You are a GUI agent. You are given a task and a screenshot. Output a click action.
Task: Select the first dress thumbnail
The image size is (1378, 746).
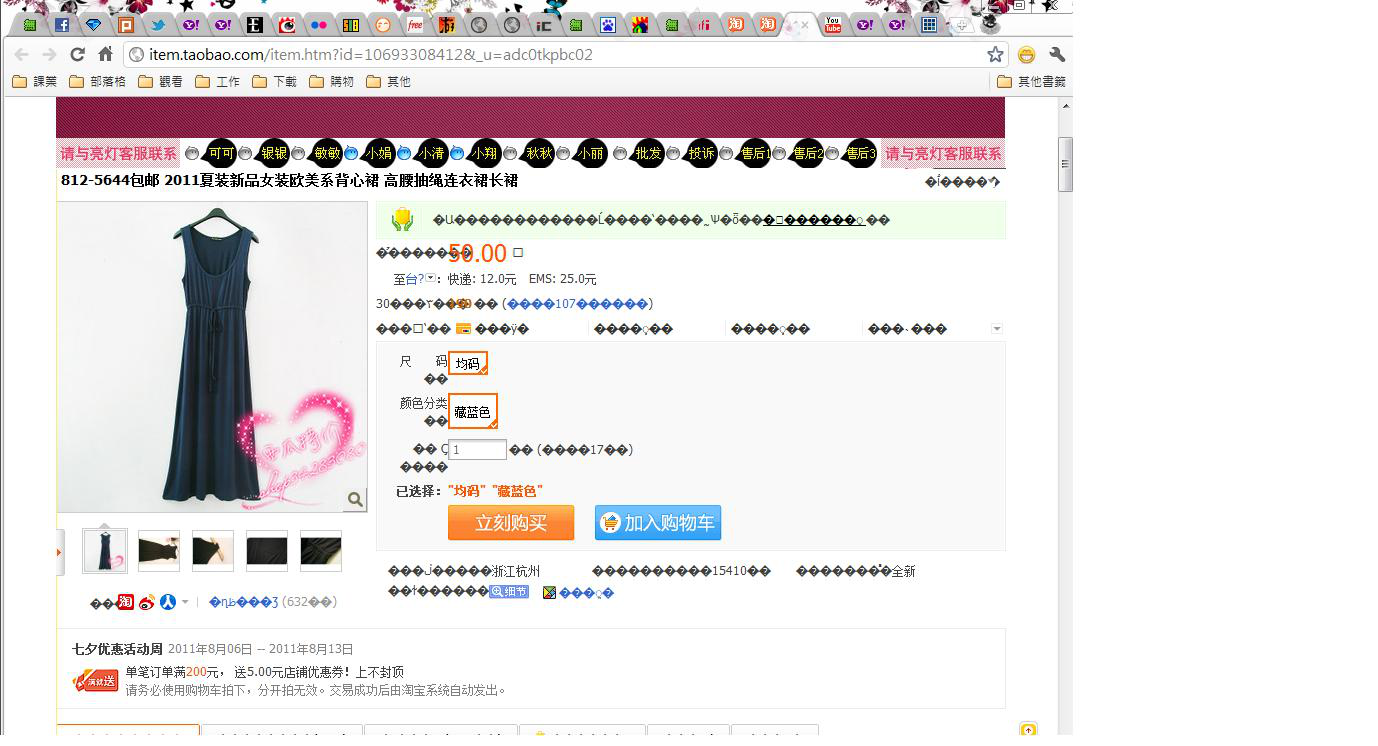105,551
